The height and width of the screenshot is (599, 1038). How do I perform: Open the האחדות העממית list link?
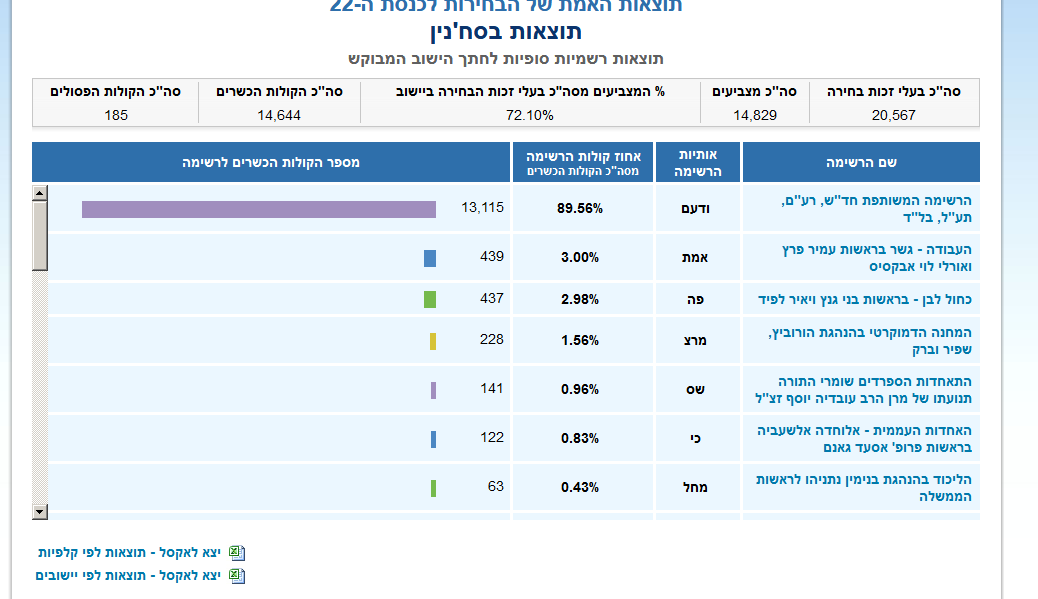[x=865, y=438]
